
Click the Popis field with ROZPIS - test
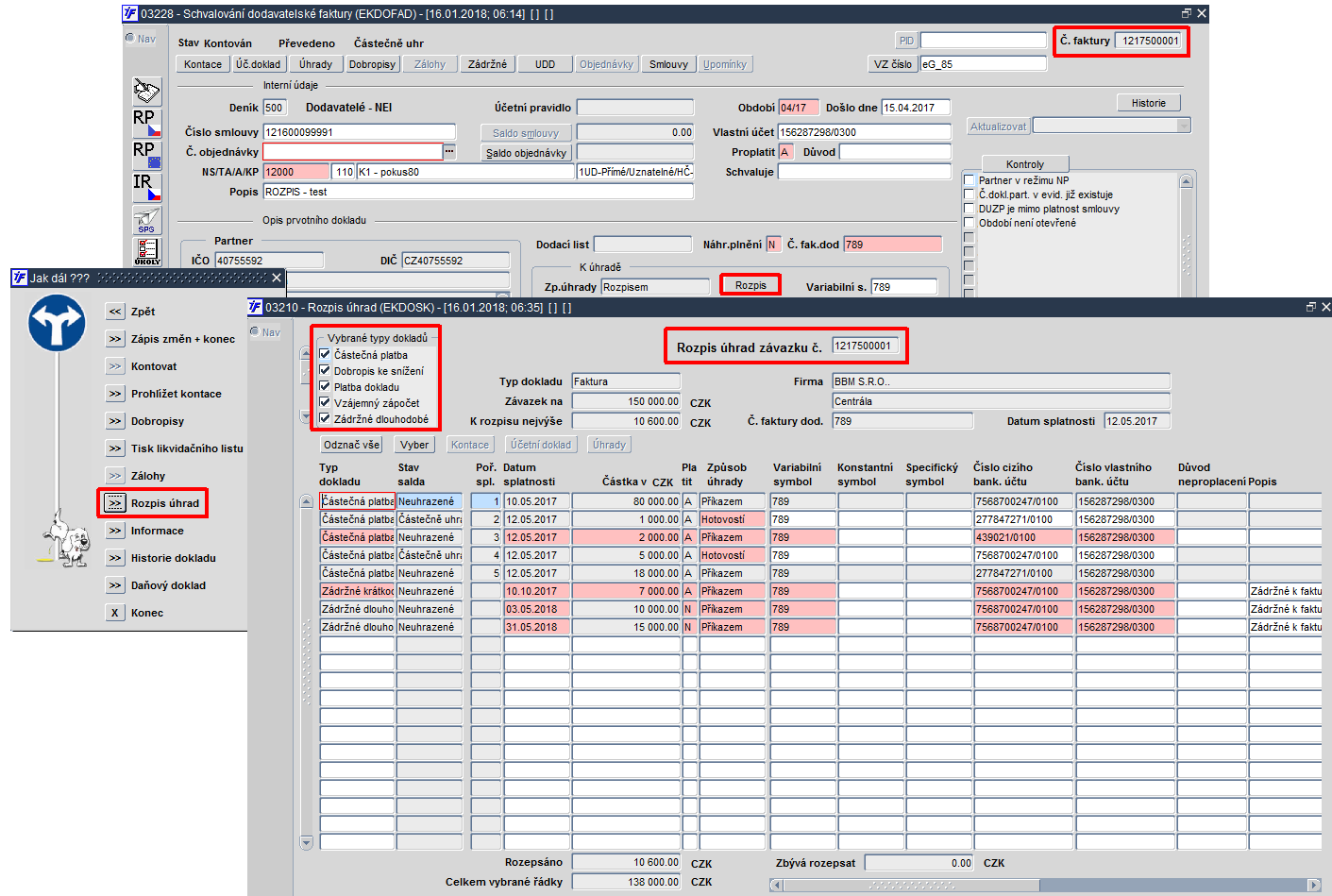tap(478, 192)
